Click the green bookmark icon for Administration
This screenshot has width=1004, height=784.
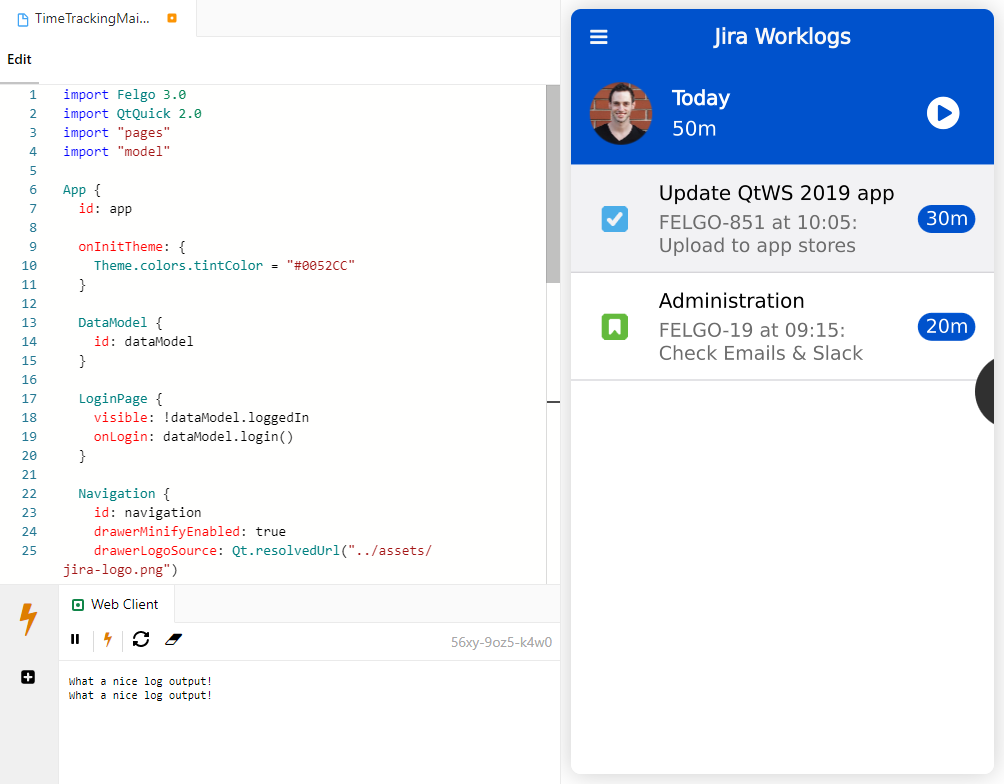(x=615, y=327)
